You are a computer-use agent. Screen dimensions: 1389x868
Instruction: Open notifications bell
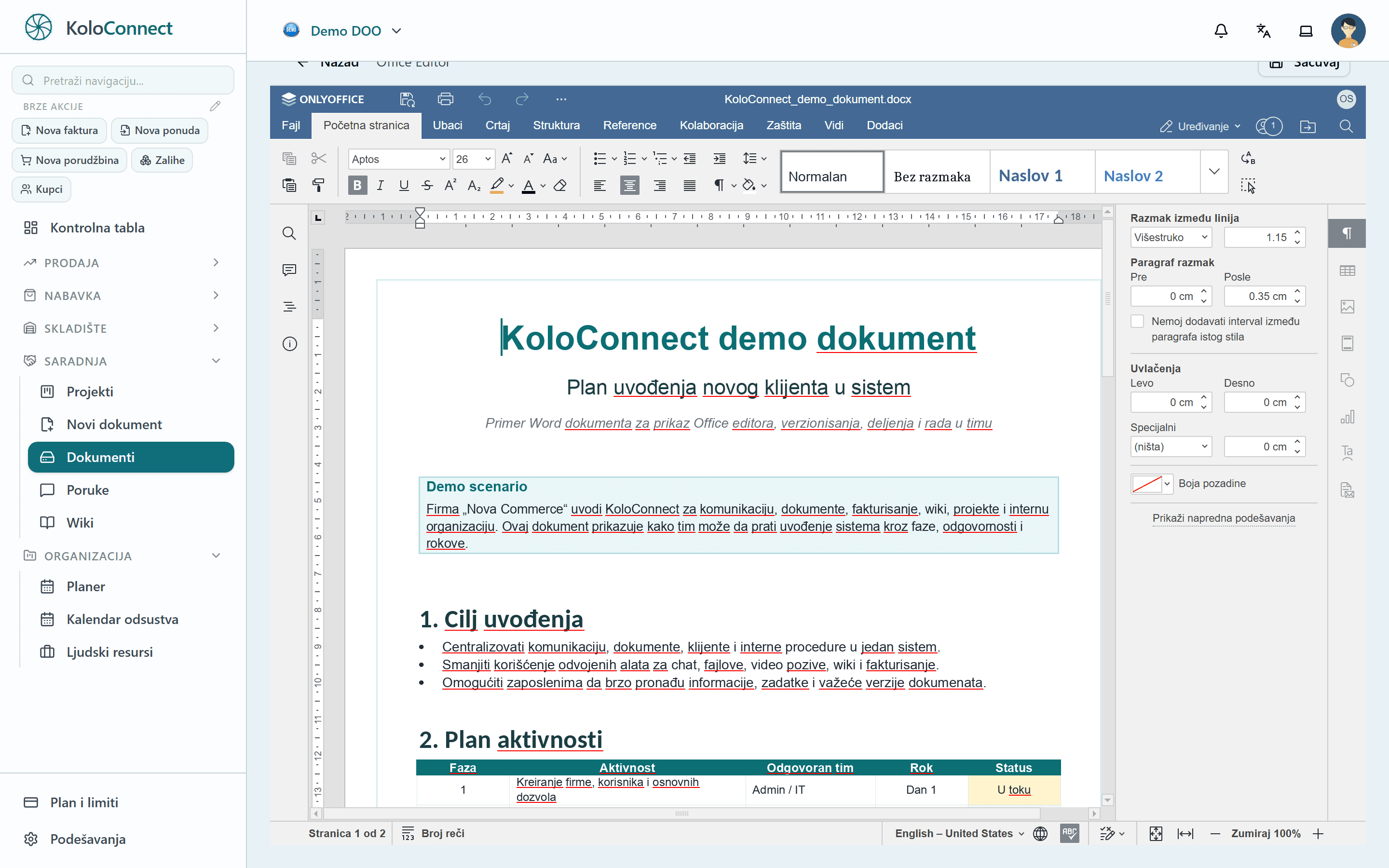(x=1221, y=30)
